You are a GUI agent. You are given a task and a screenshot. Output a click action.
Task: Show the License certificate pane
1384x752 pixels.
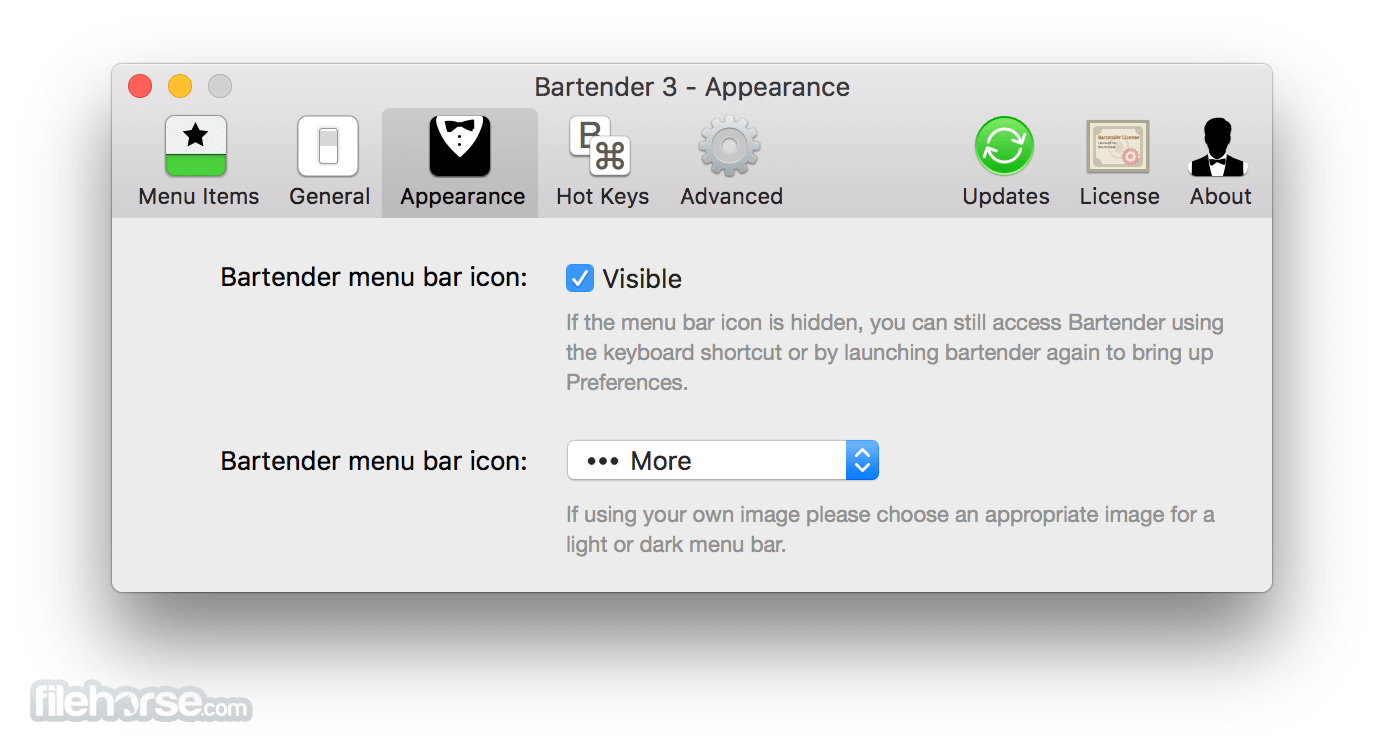1119,162
